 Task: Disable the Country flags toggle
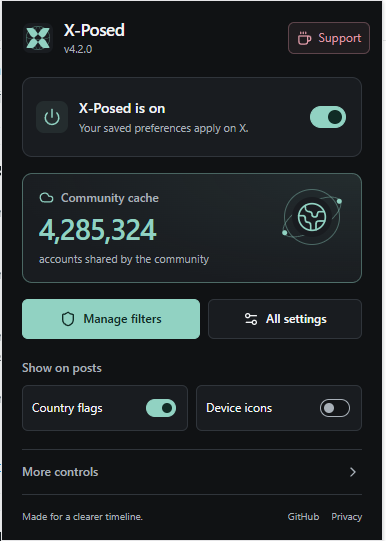161,408
